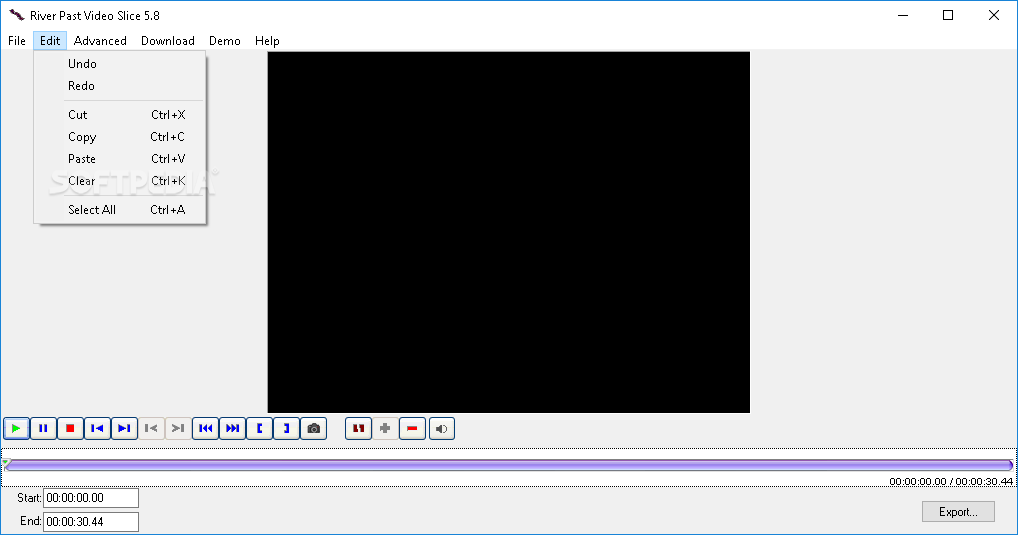Click the Export... button
This screenshot has height=535, width=1018.
click(x=958, y=512)
